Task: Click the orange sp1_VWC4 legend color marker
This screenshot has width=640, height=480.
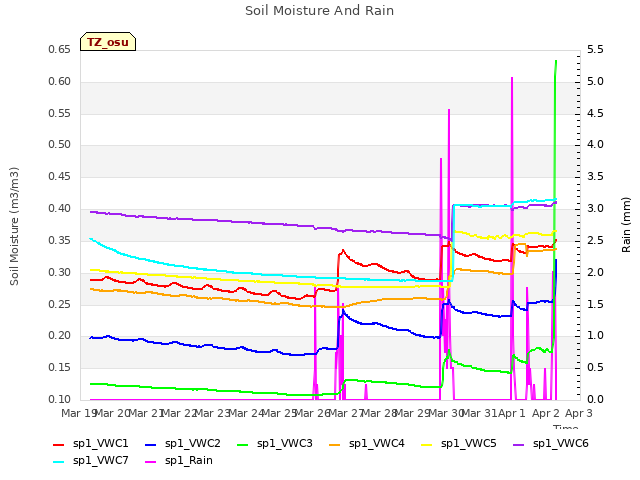Action: [x=335, y=445]
